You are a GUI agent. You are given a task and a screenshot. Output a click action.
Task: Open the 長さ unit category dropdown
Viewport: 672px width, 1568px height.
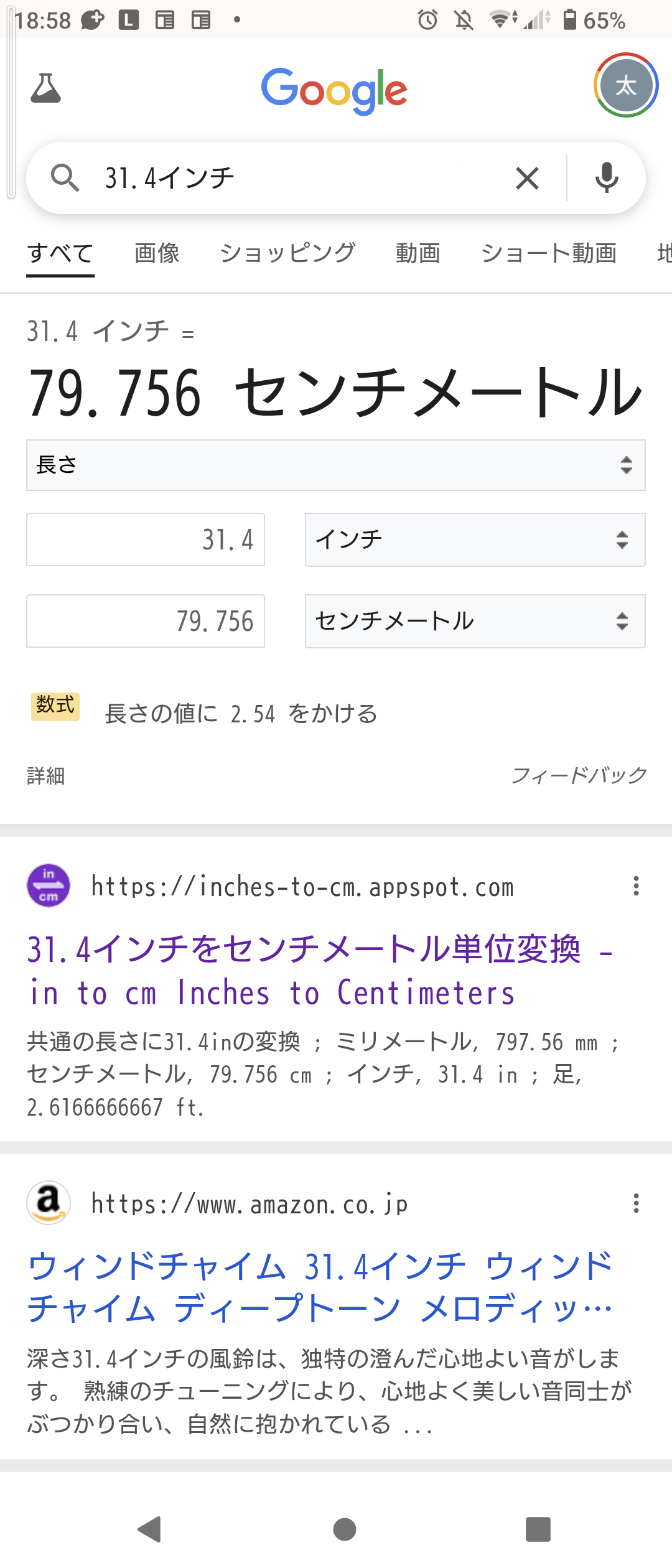[x=336, y=465]
